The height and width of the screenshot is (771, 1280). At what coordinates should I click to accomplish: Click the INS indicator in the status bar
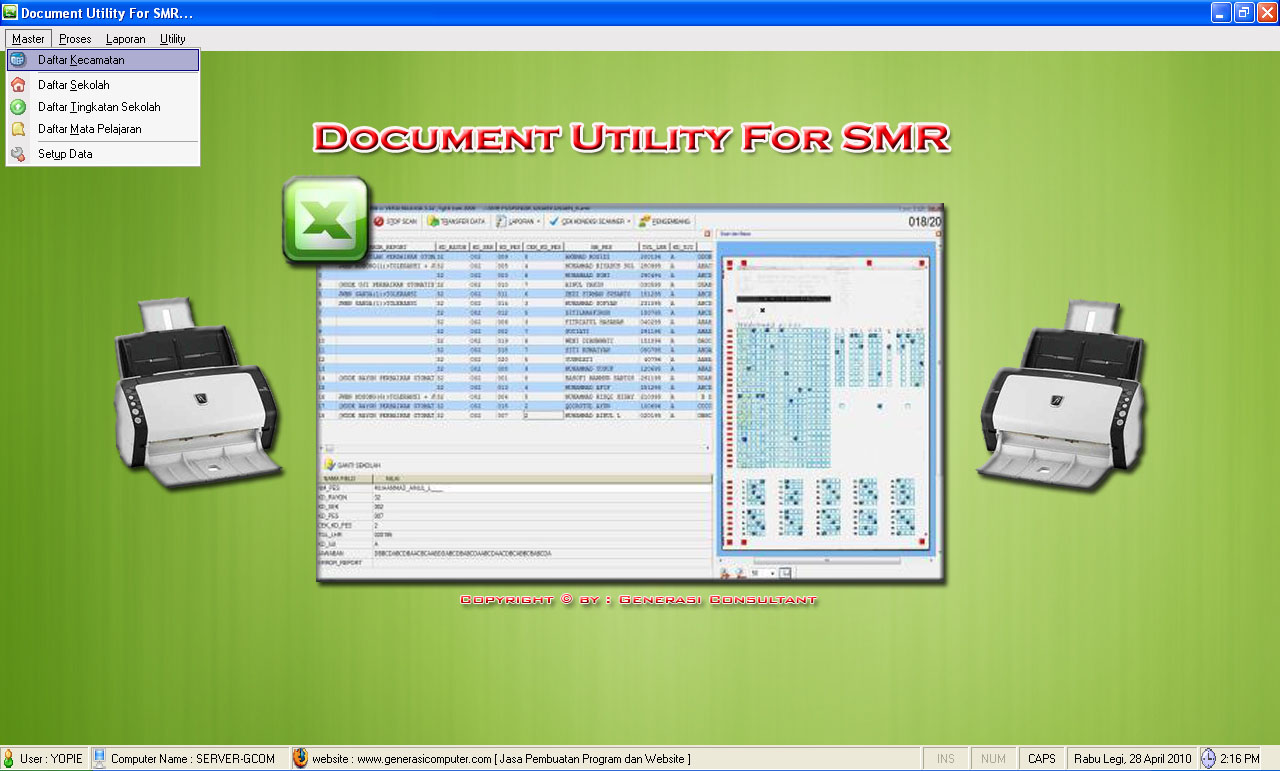pyautogui.click(x=945, y=759)
